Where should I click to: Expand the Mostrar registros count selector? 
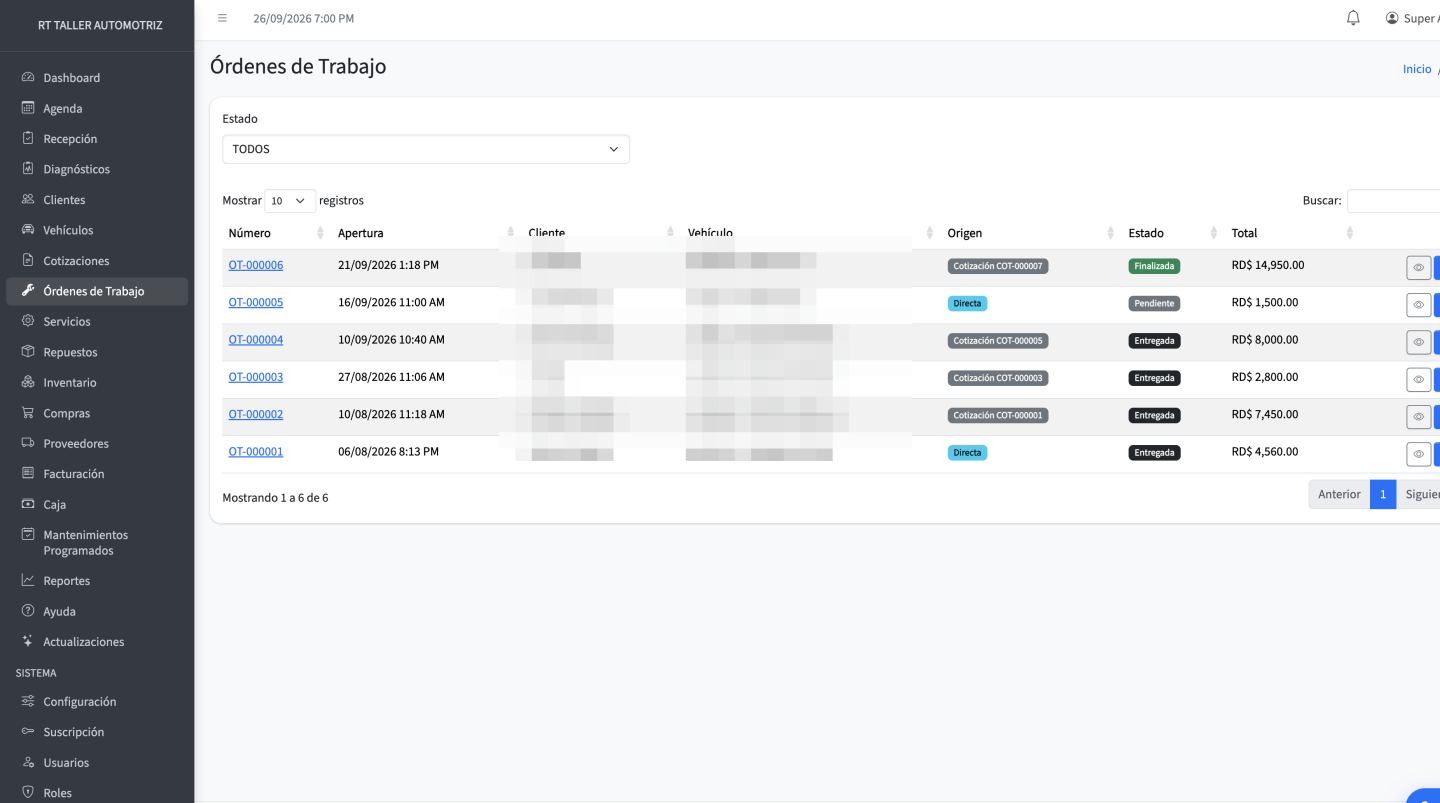coord(290,201)
